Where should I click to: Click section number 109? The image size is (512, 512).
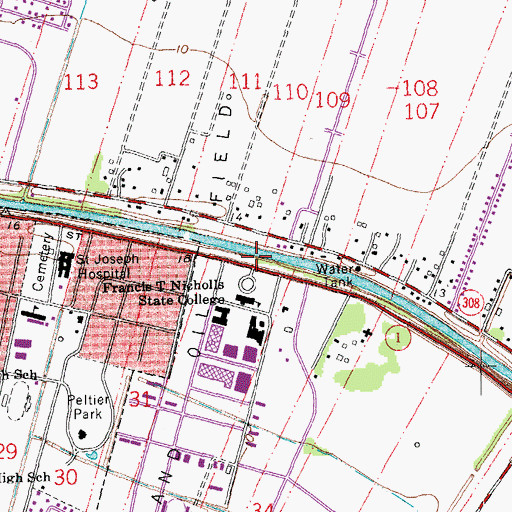[333, 99]
